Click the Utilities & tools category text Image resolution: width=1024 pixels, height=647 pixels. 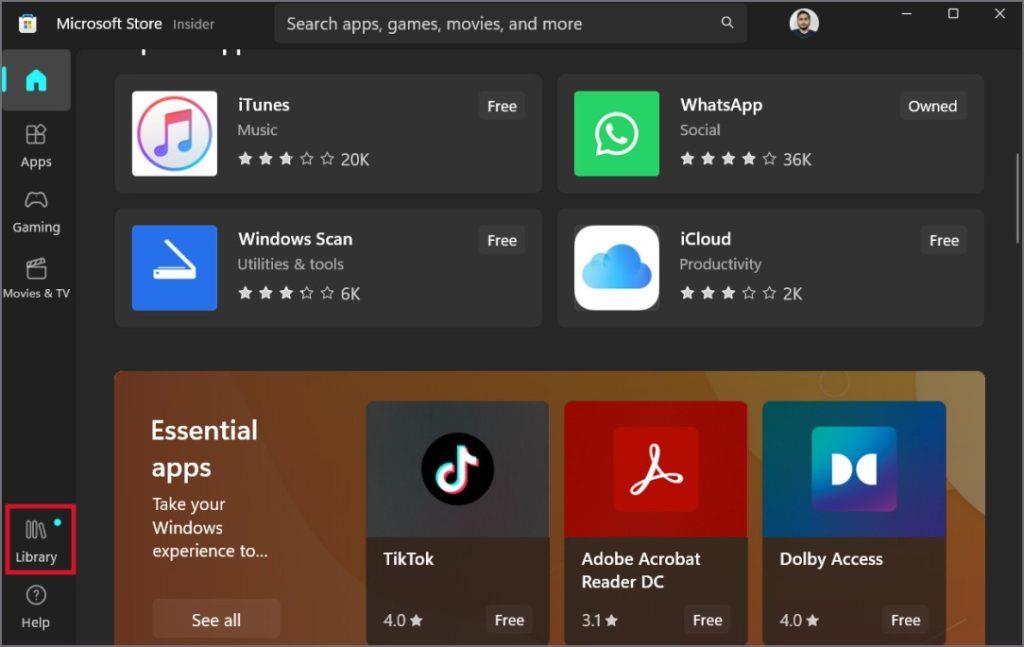pos(290,264)
